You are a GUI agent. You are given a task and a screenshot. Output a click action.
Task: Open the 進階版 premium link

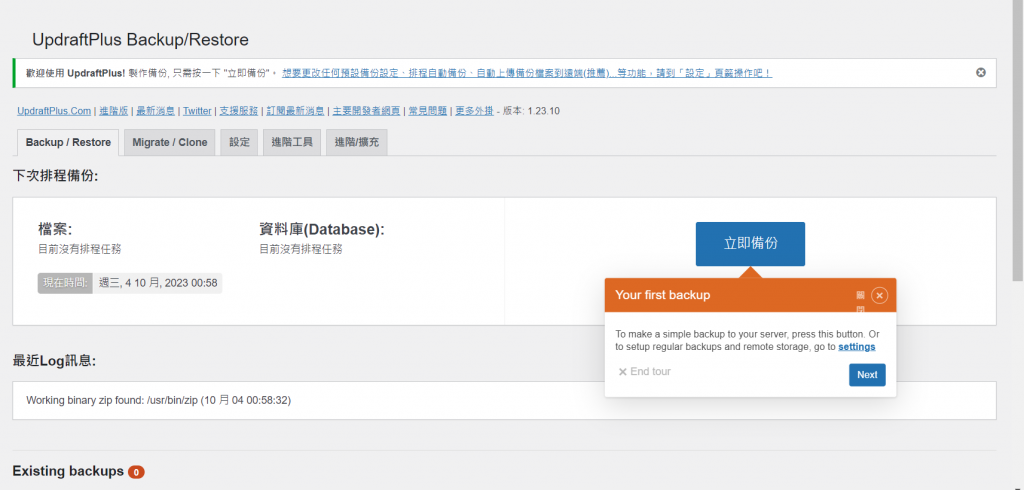click(x=114, y=111)
